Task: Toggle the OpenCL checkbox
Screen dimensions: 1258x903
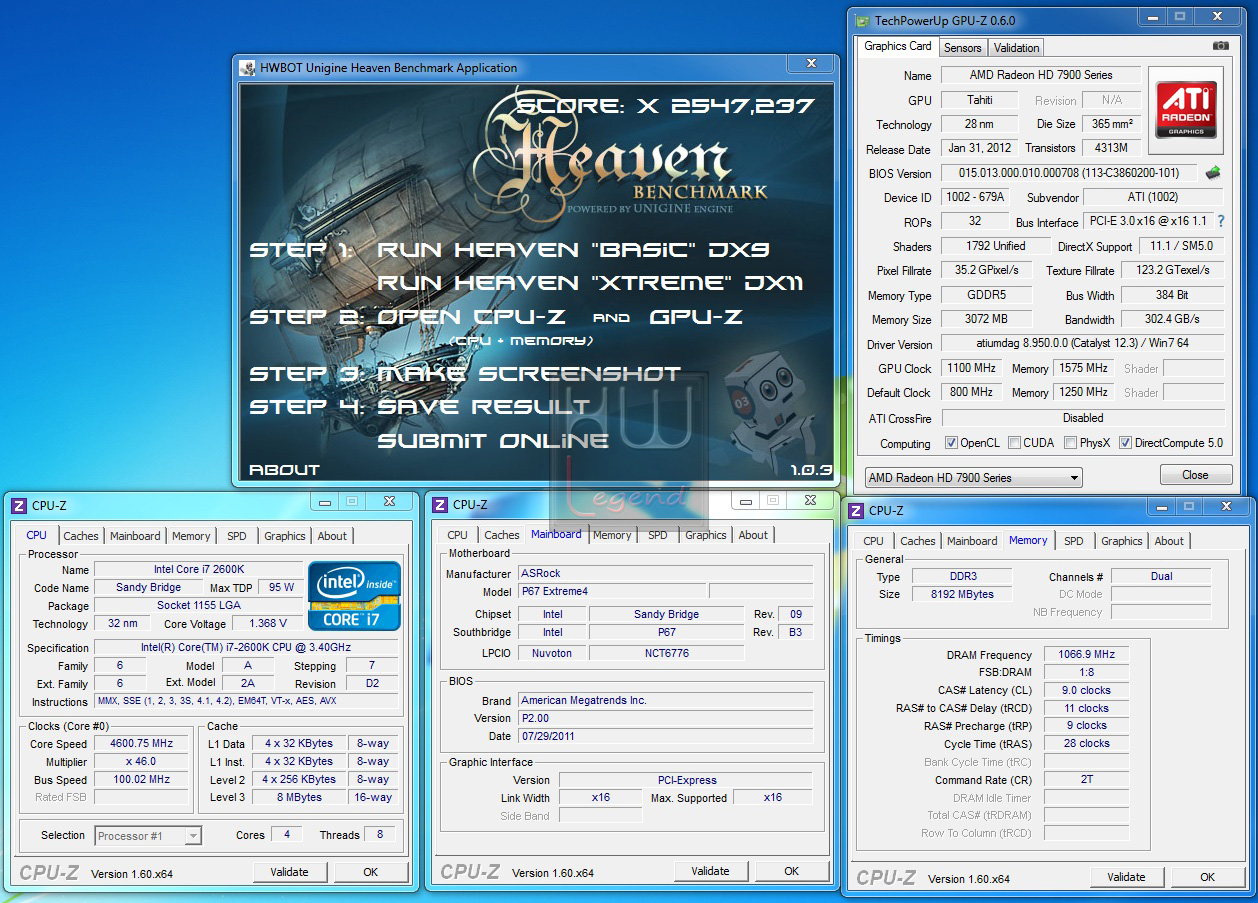Action: click(951, 443)
